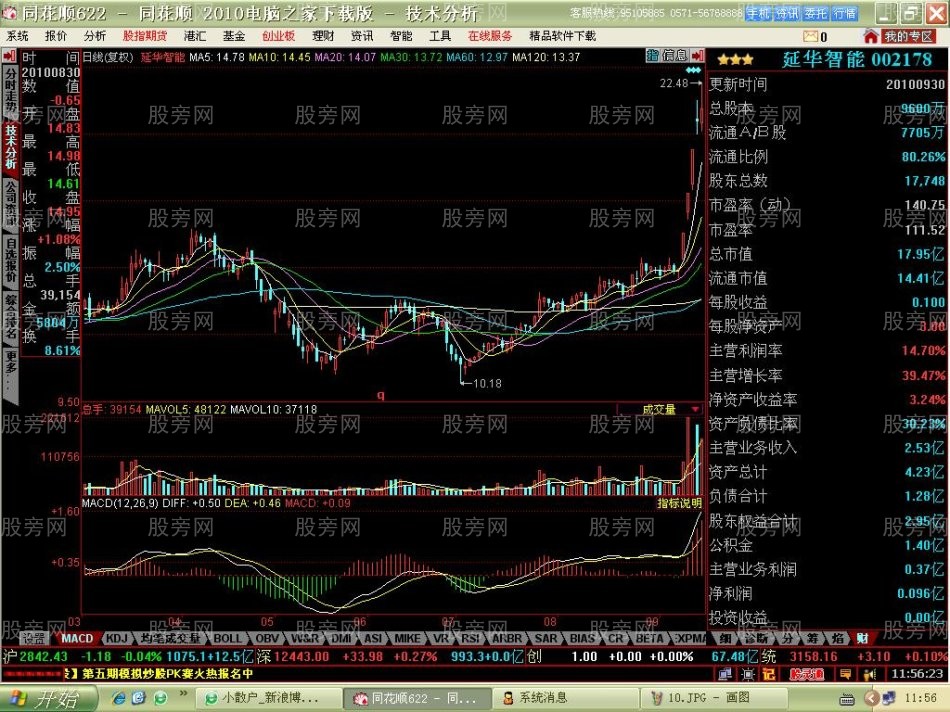Switch to the 技术分析 sidebar tab
Screen dimensions: 950x712
pyautogui.click(x=8, y=145)
